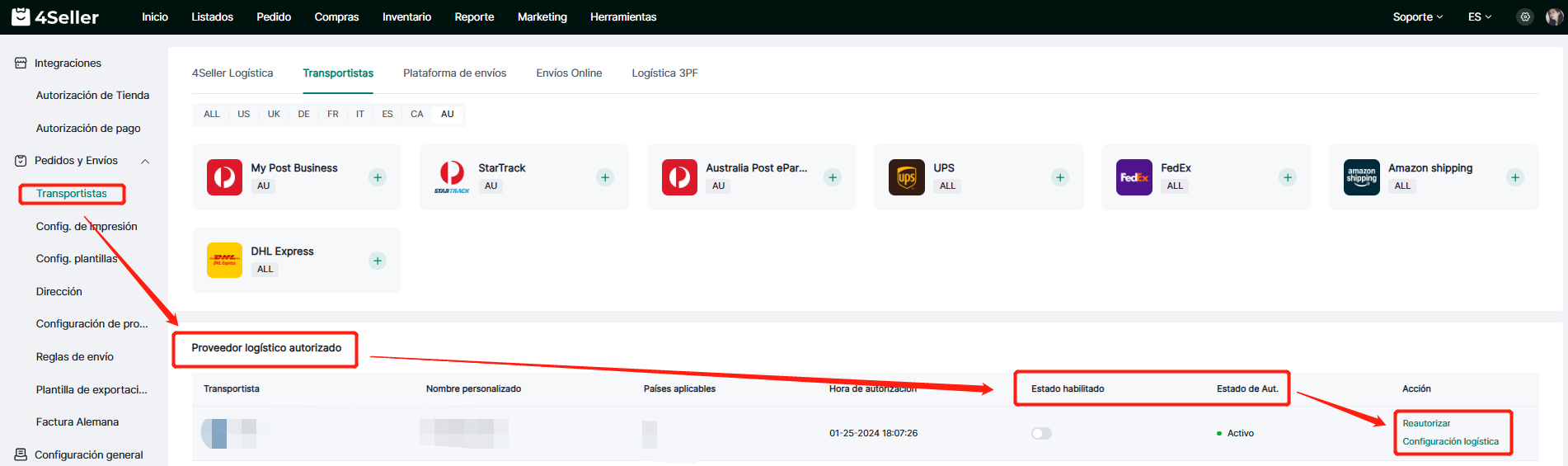Open Reglas de envío in sidebar
This screenshot has height=466, width=1568.
click(x=75, y=356)
